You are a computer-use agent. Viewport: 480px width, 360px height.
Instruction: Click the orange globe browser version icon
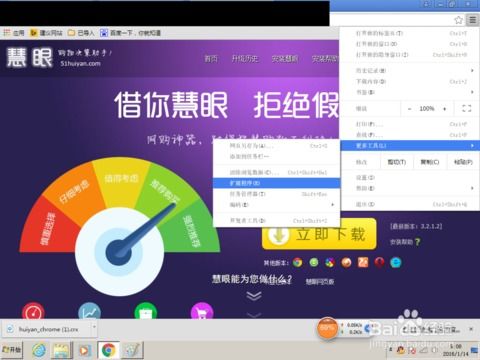pos(346,263)
